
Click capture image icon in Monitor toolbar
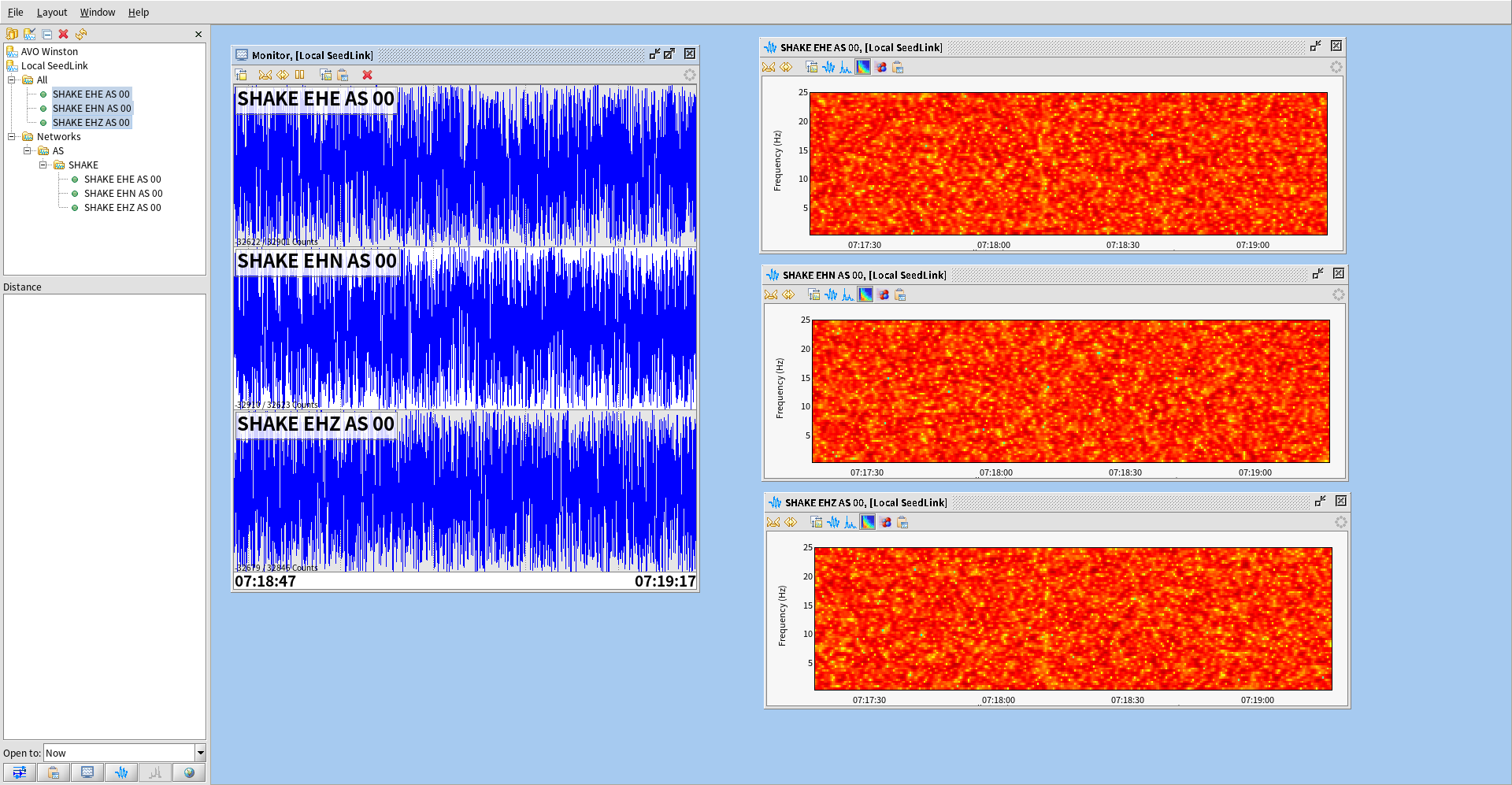point(325,75)
